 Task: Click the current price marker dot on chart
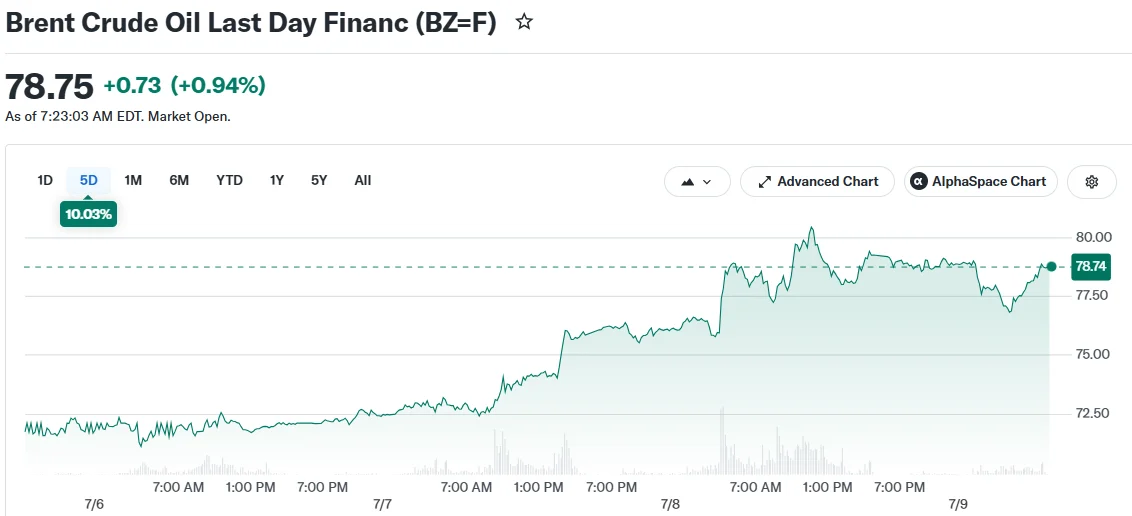click(x=1051, y=267)
